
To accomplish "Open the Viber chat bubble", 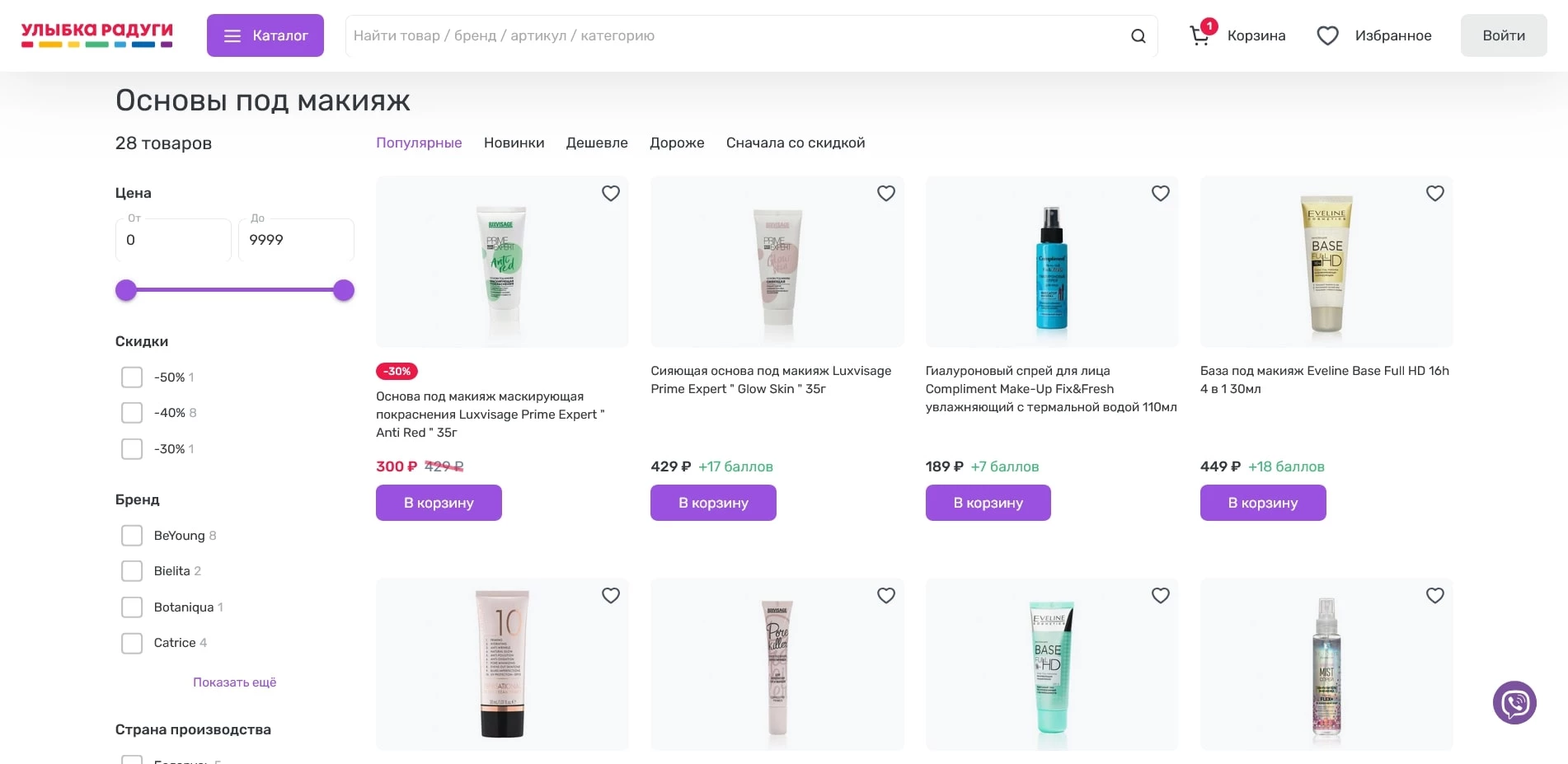I will [x=1514, y=703].
